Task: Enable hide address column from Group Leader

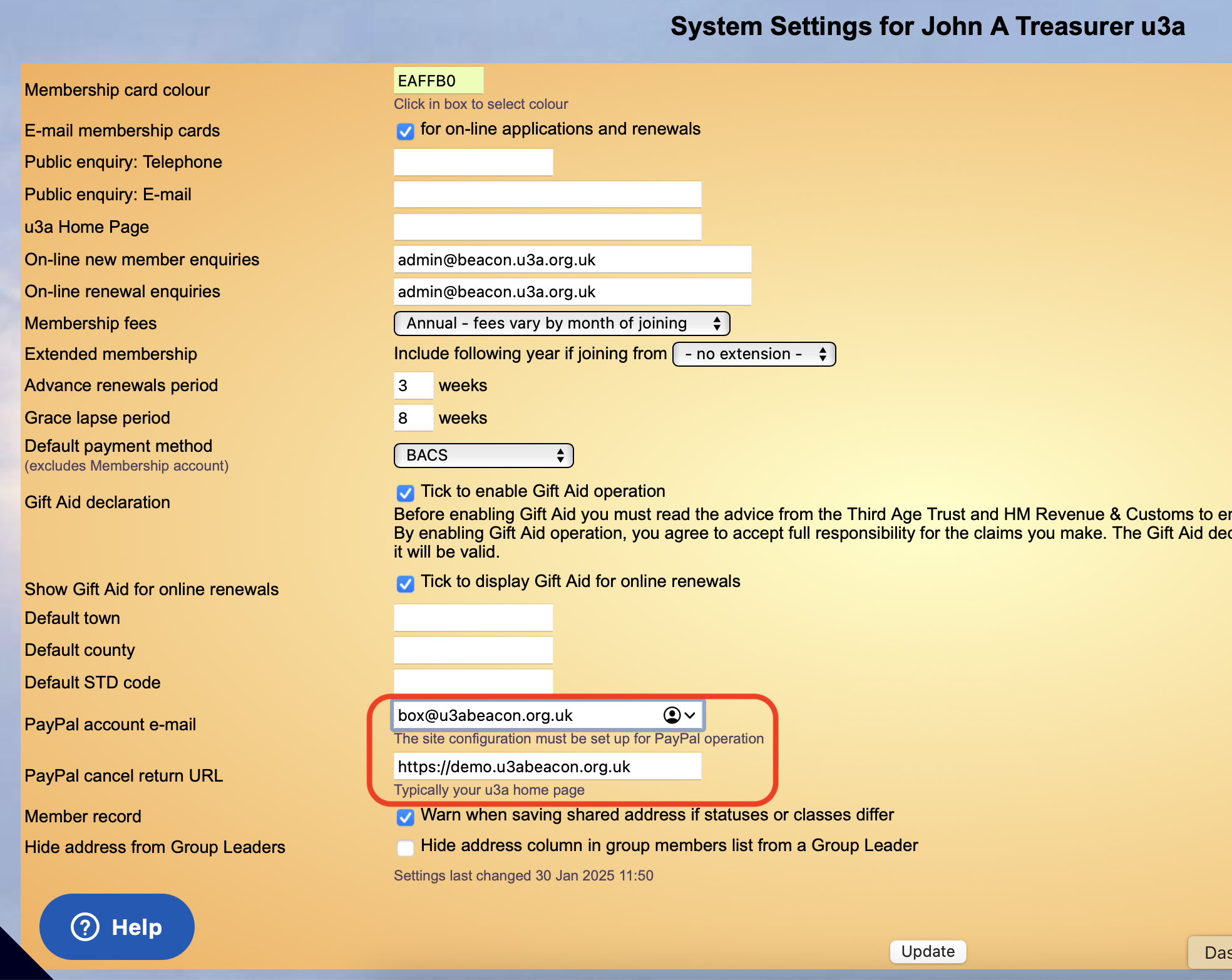Action: click(x=405, y=848)
